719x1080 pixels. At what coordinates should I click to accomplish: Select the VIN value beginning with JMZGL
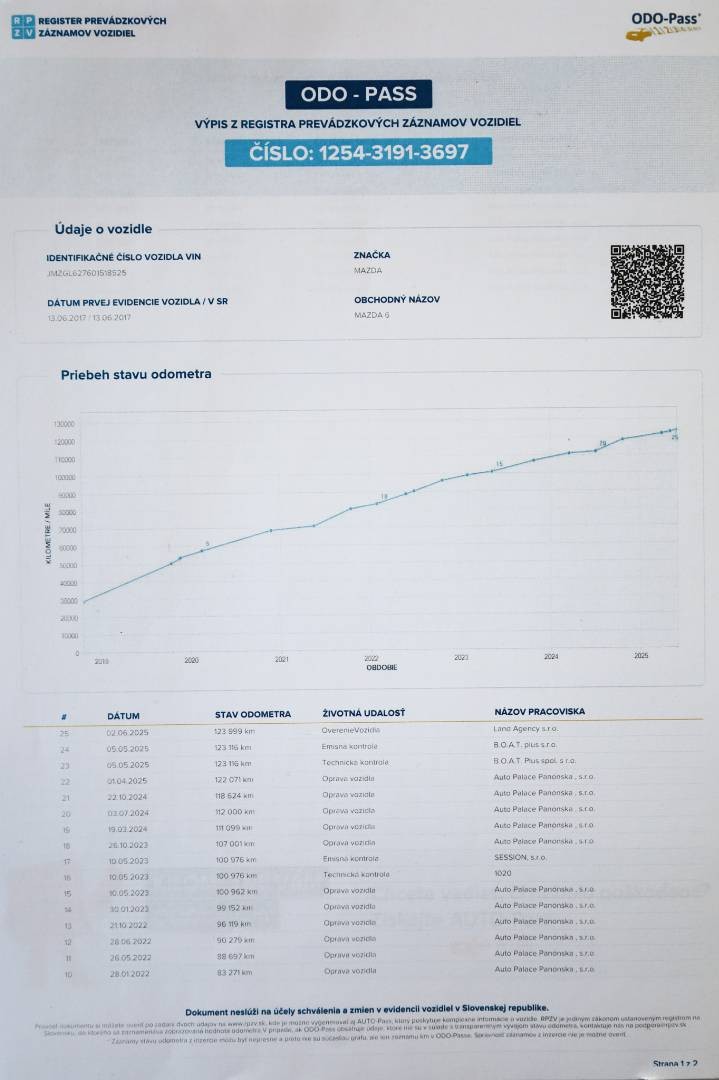click(87, 273)
